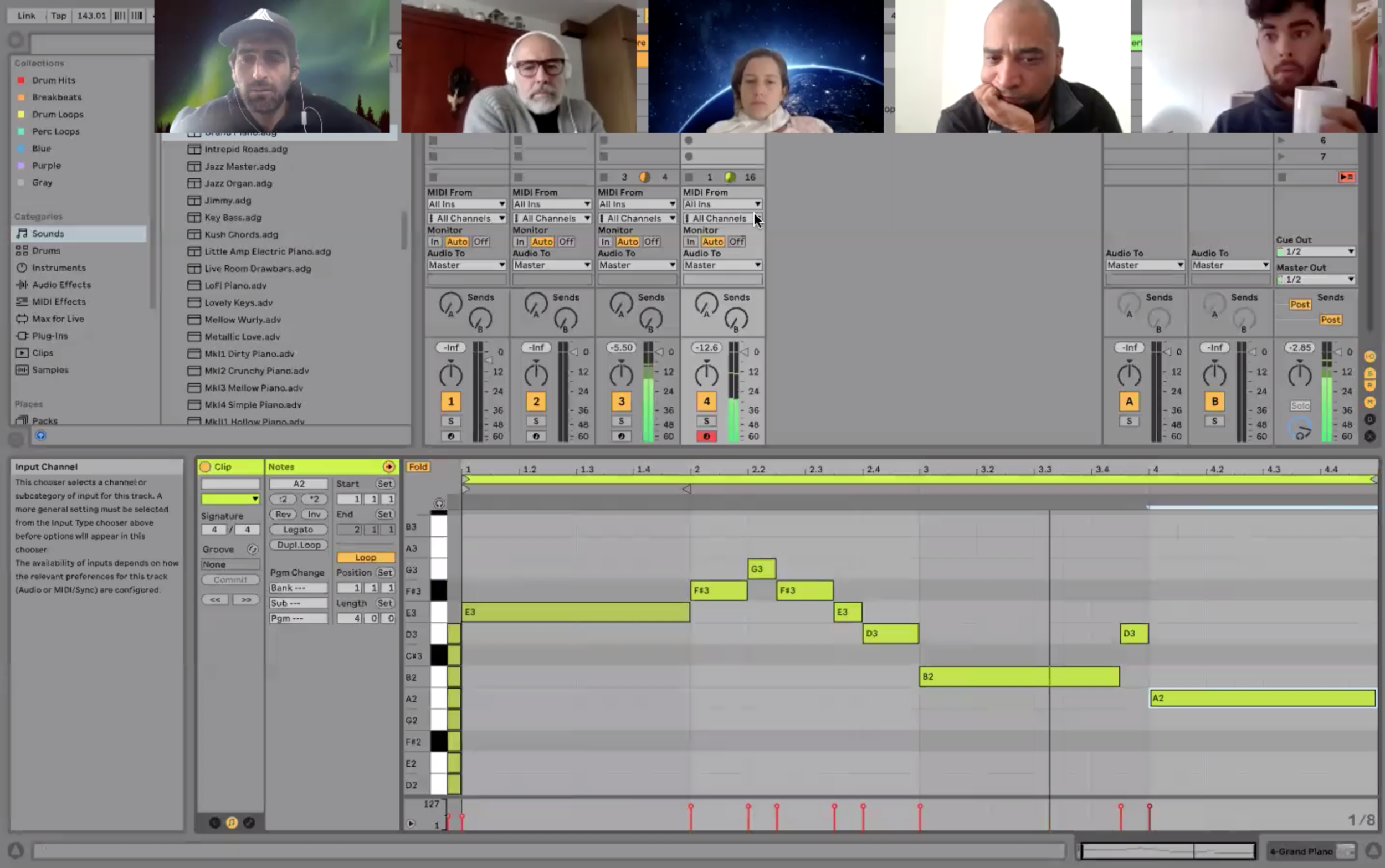The width and height of the screenshot is (1385, 868).
Task: Click the Legato button
Action: pyautogui.click(x=299, y=530)
